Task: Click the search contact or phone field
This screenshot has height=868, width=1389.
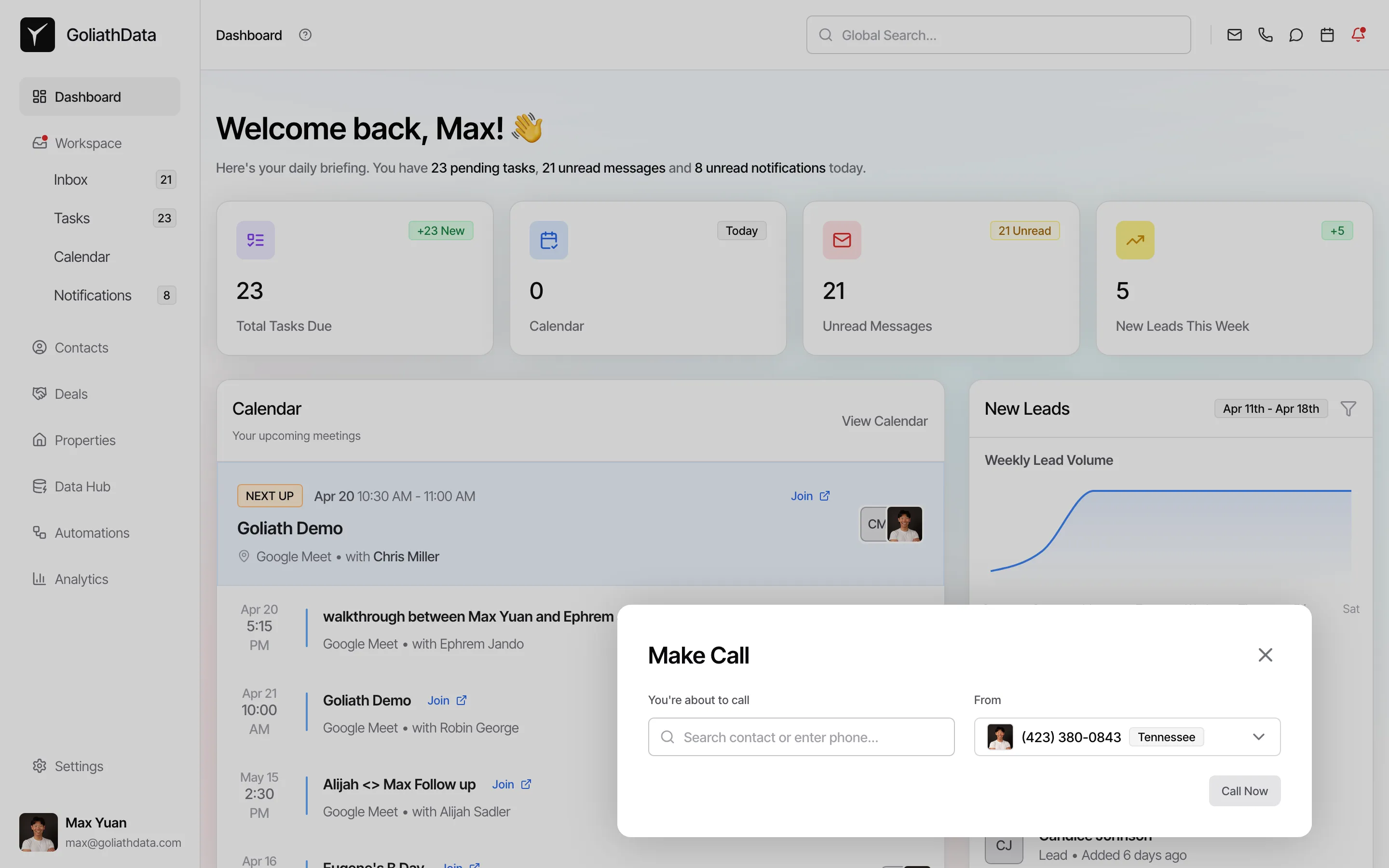Action: (x=801, y=737)
